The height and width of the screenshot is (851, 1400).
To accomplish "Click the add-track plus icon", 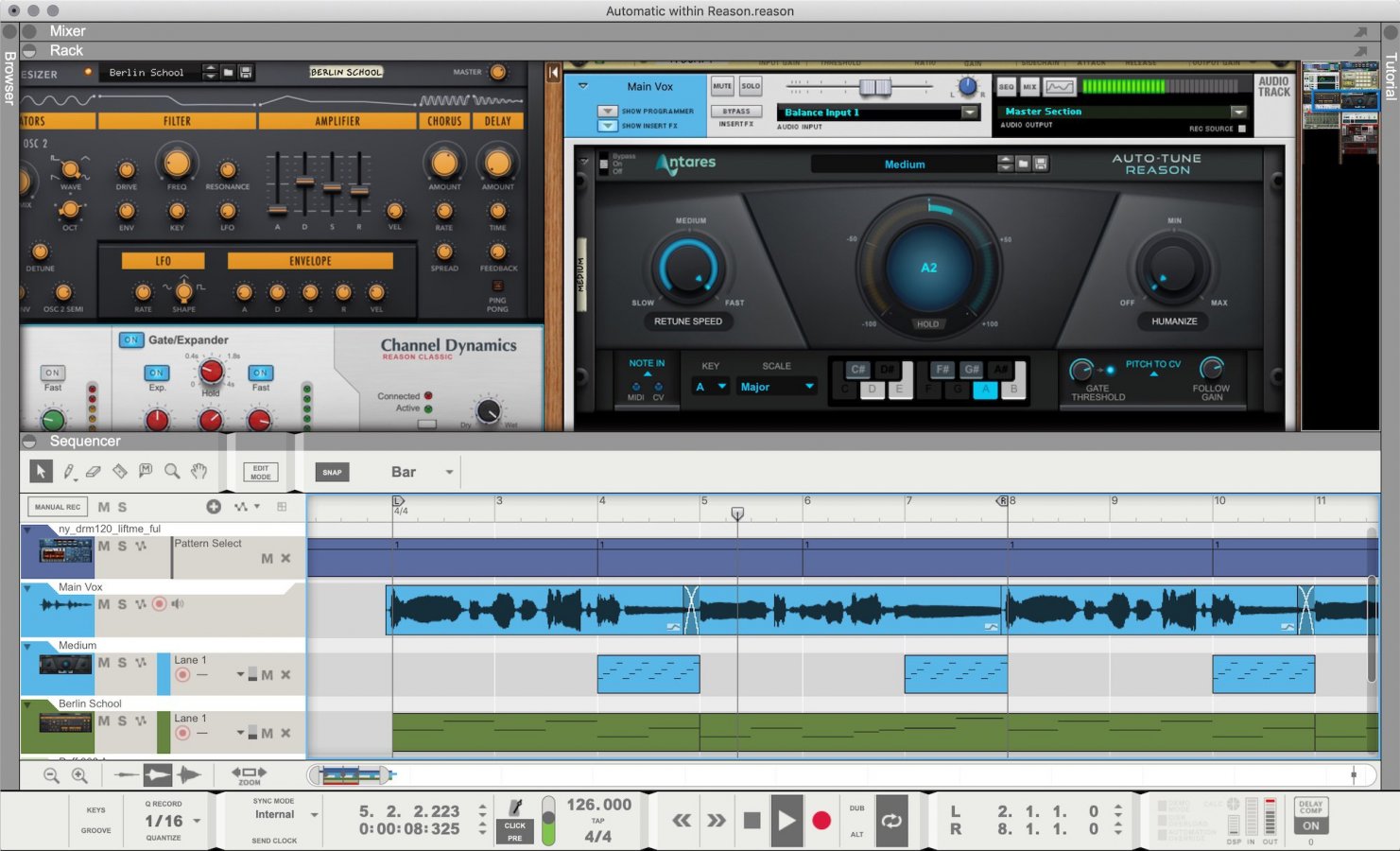I will [214, 507].
